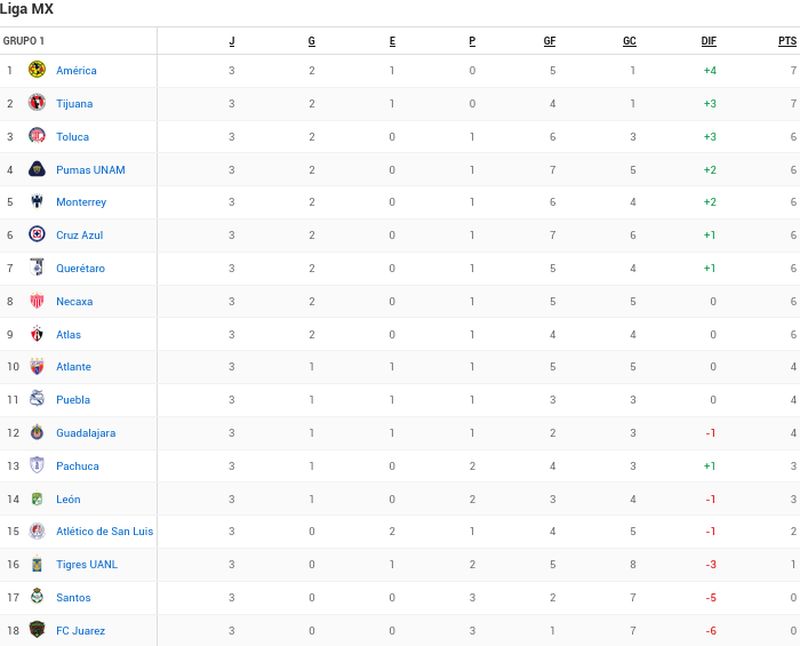Open the Atlético de San Luis team link

(x=105, y=532)
